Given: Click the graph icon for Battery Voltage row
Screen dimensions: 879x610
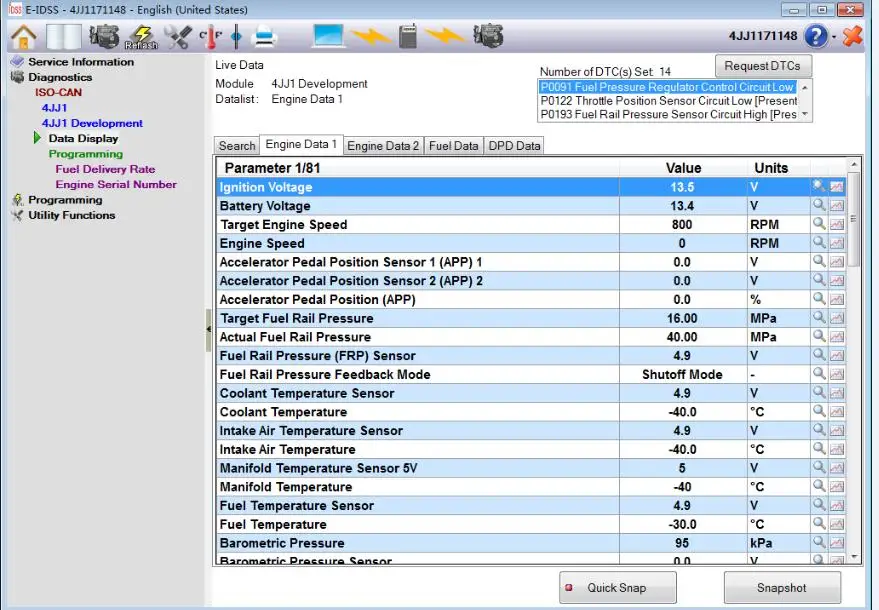Looking at the screenshot, I should point(837,206).
